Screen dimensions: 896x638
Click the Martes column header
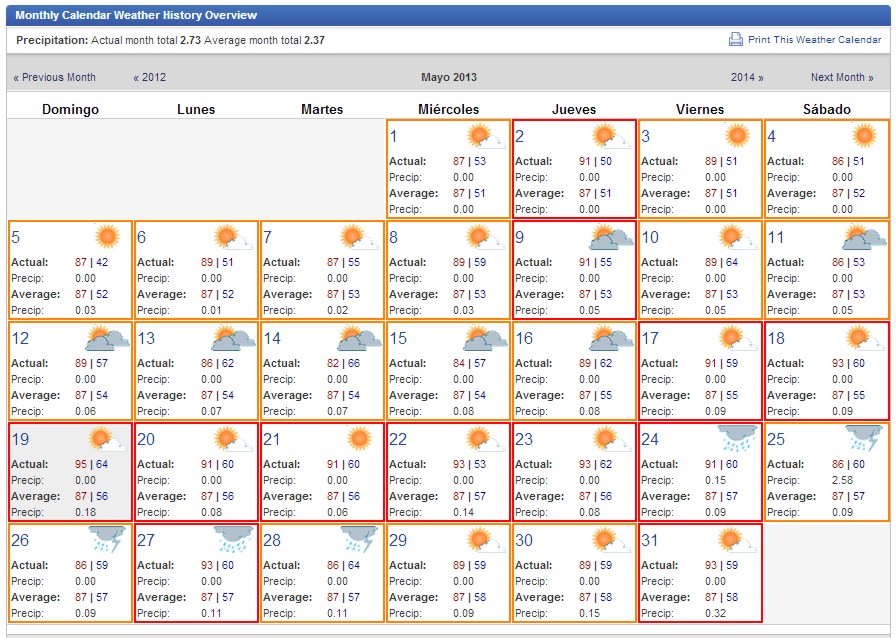click(322, 109)
